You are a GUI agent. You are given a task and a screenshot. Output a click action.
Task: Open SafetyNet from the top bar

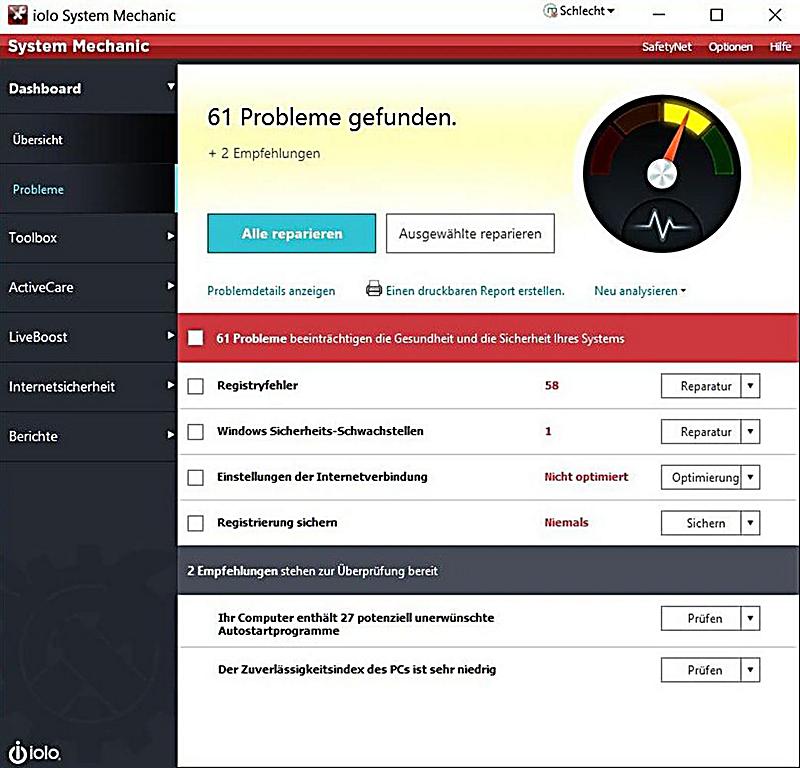(x=667, y=46)
